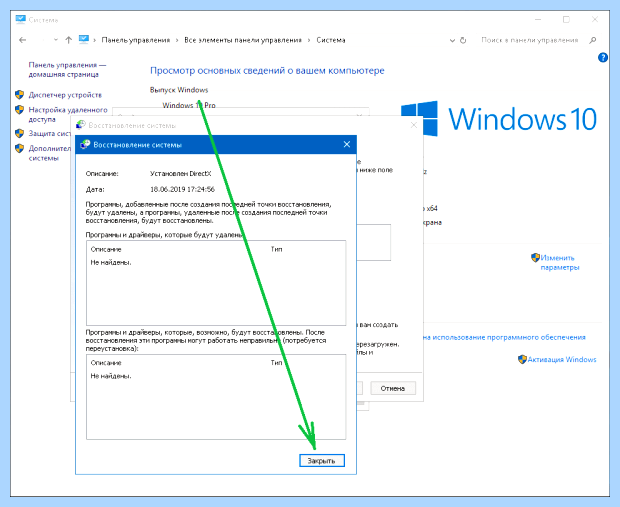Select Не найдены in the deleted programs list
The image size is (620, 507).
tap(111, 263)
